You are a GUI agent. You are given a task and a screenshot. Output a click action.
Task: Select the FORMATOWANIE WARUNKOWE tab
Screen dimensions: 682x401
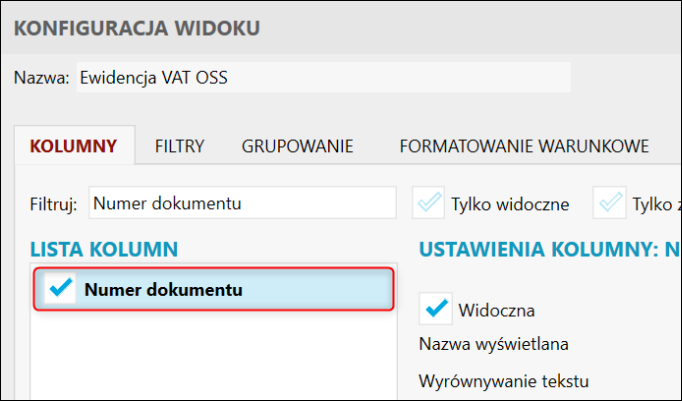pyautogui.click(x=524, y=146)
